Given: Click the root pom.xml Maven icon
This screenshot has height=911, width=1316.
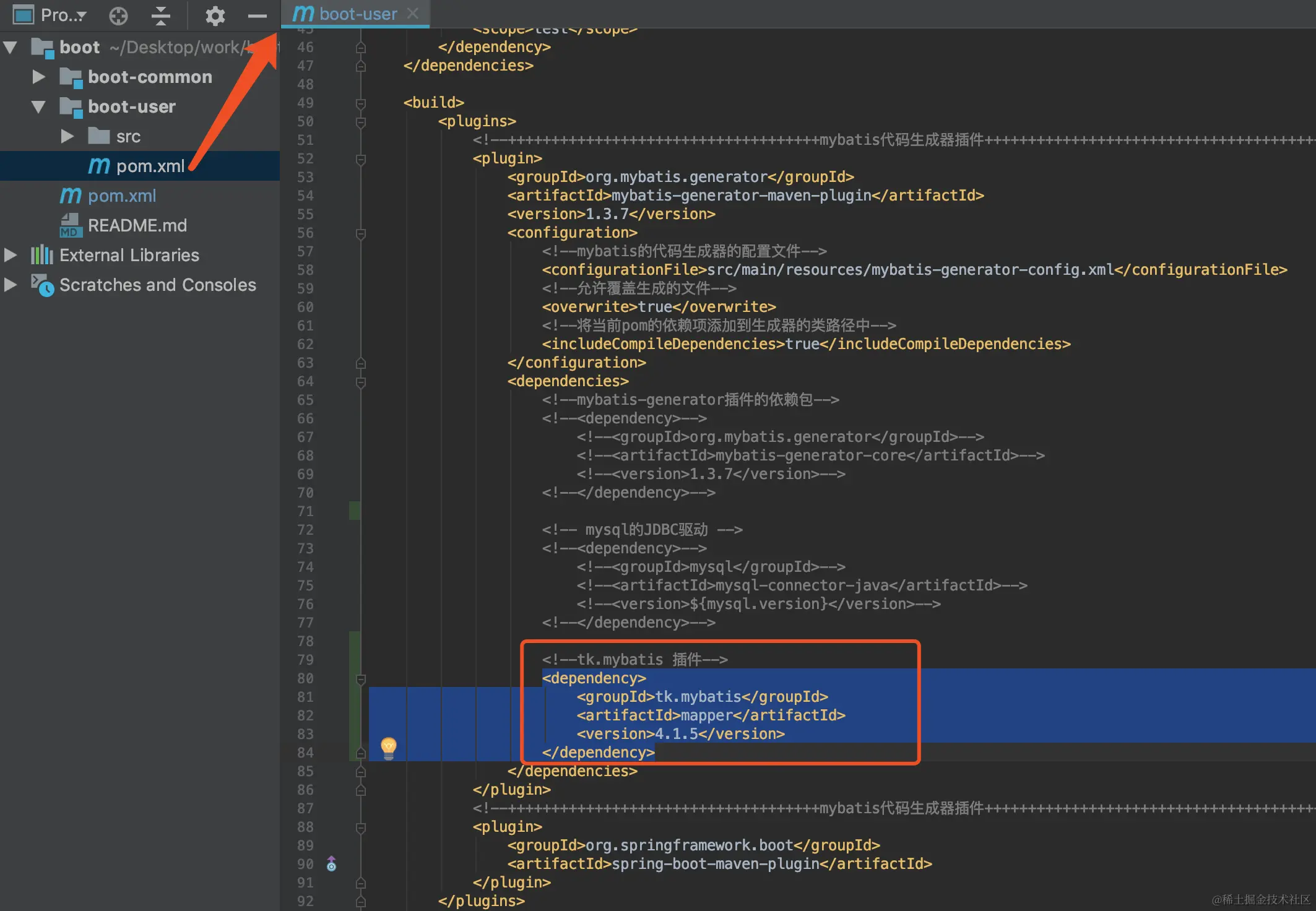Looking at the screenshot, I should point(70,196).
